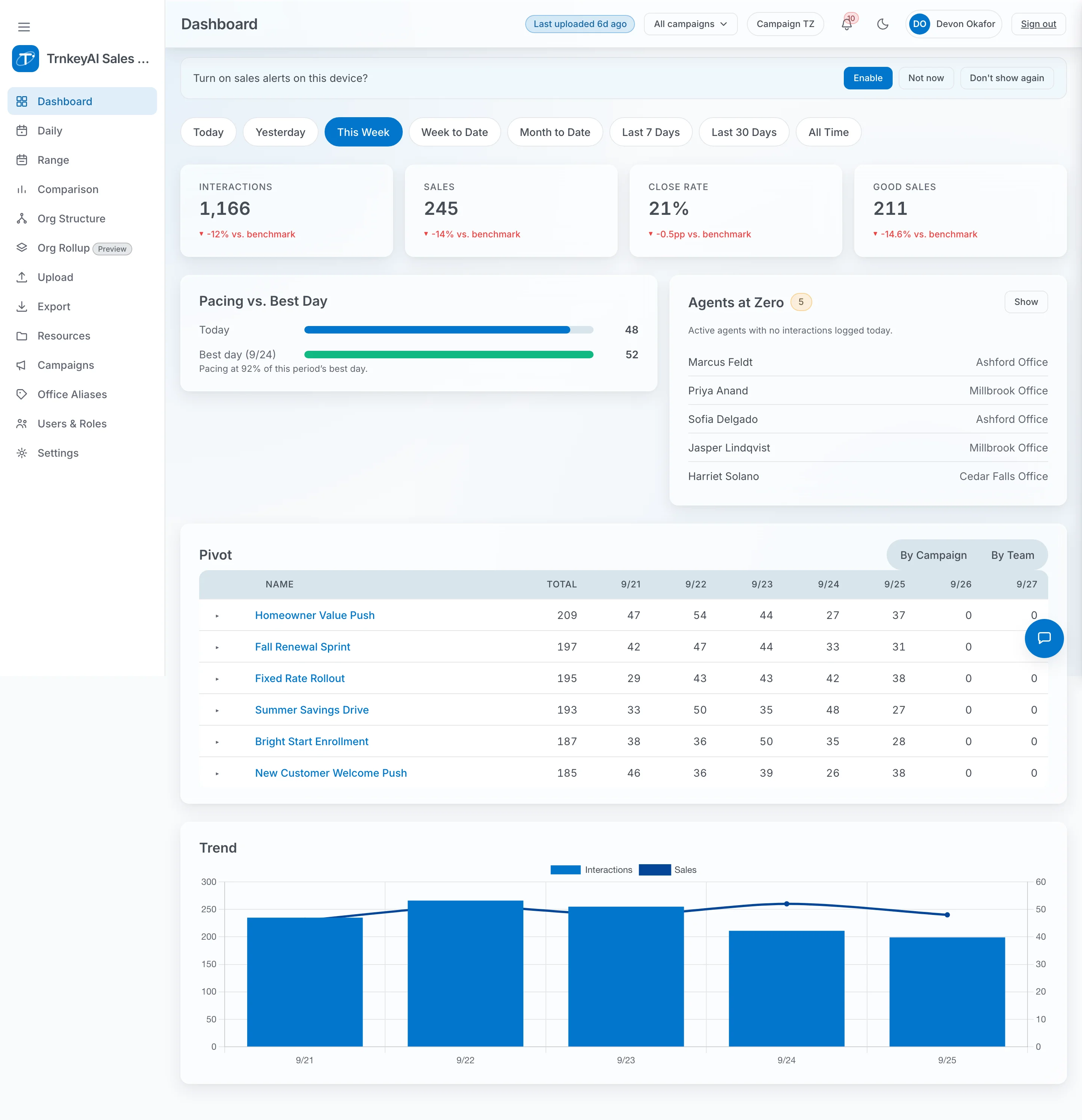The height and width of the screenshot is (1120, 1082).
Task: Select the All Time tab
Action: tap(828, 132)
